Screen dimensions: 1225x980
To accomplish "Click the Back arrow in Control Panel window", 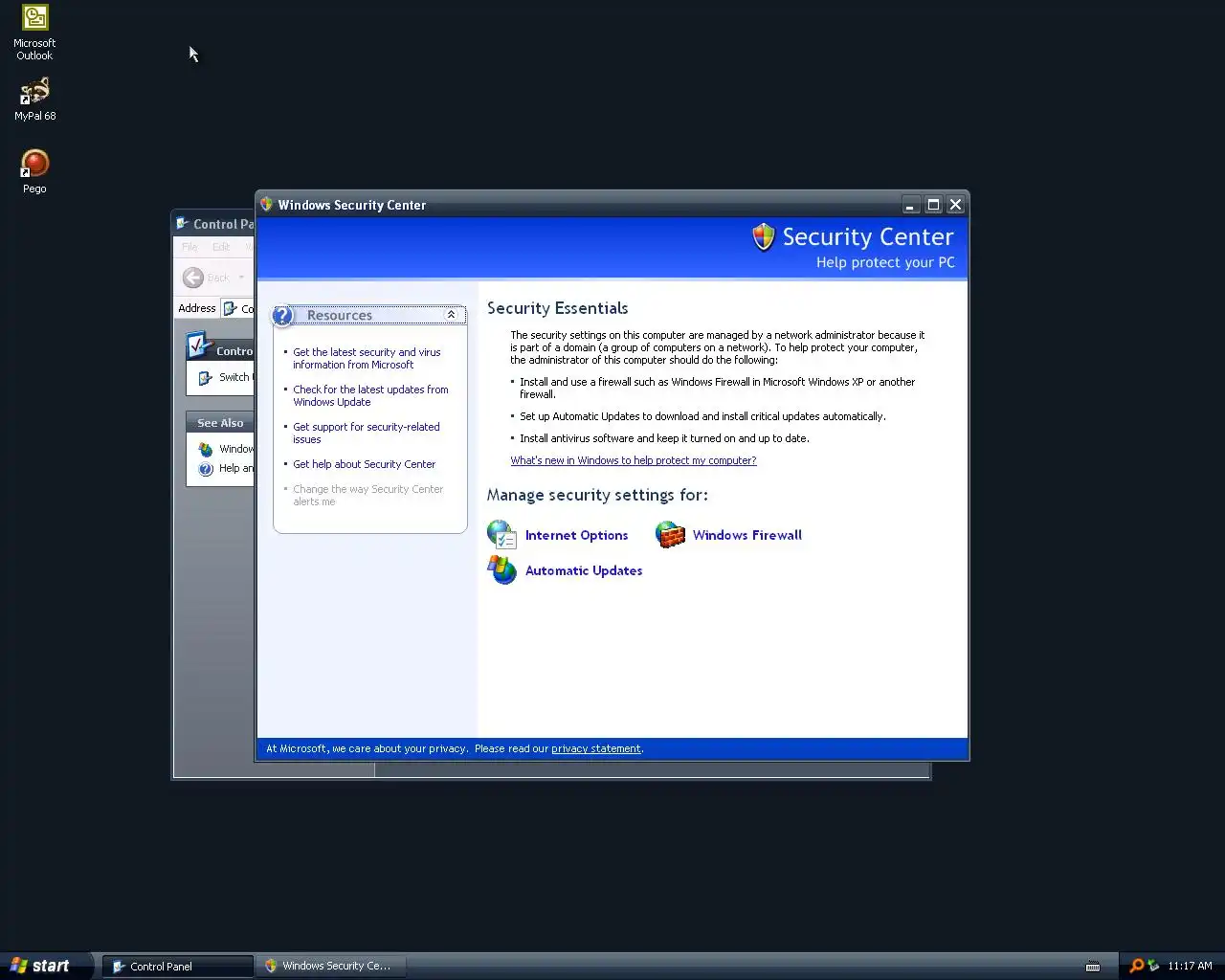I will point(193,278).
